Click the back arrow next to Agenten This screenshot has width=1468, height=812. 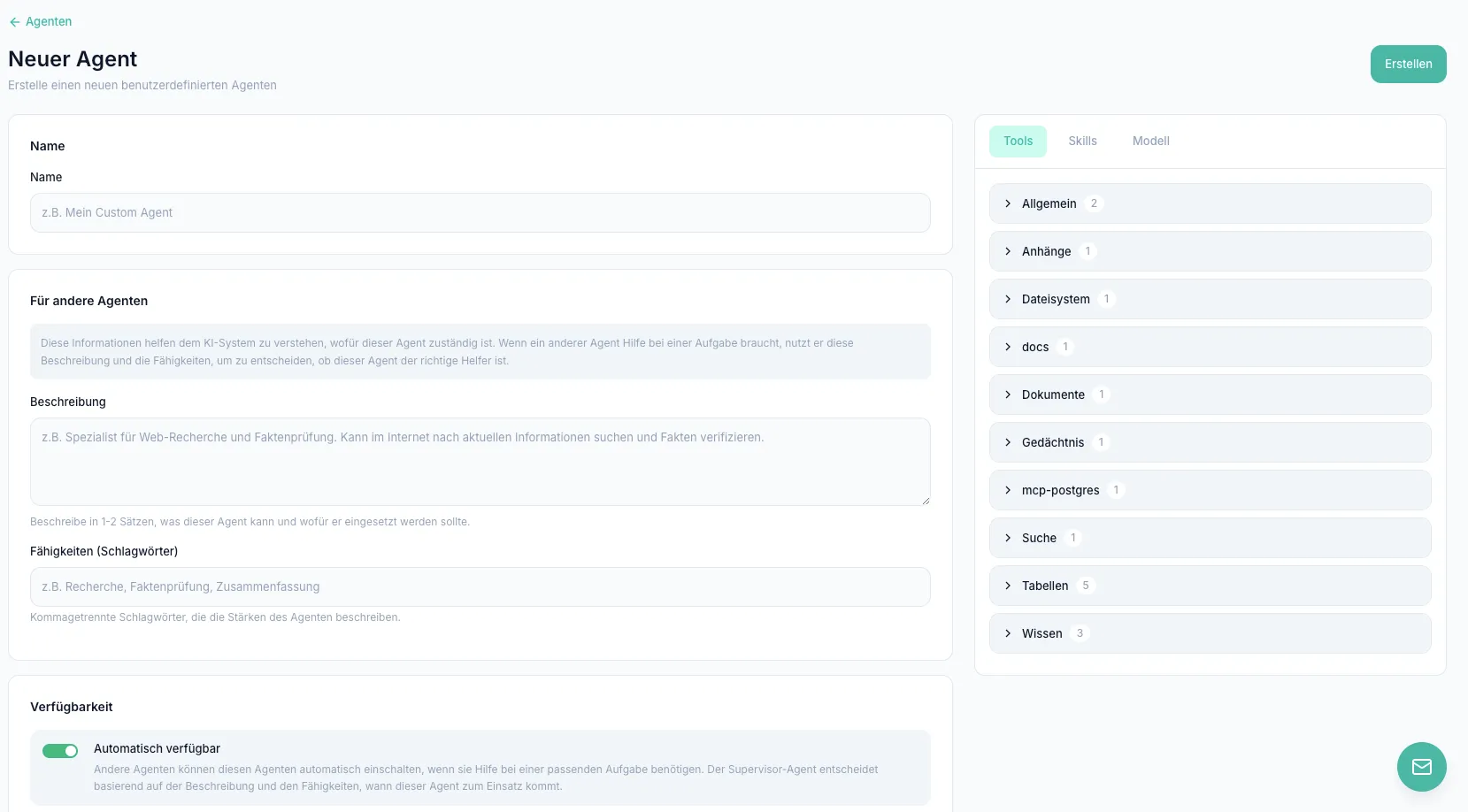coord(14,22)
